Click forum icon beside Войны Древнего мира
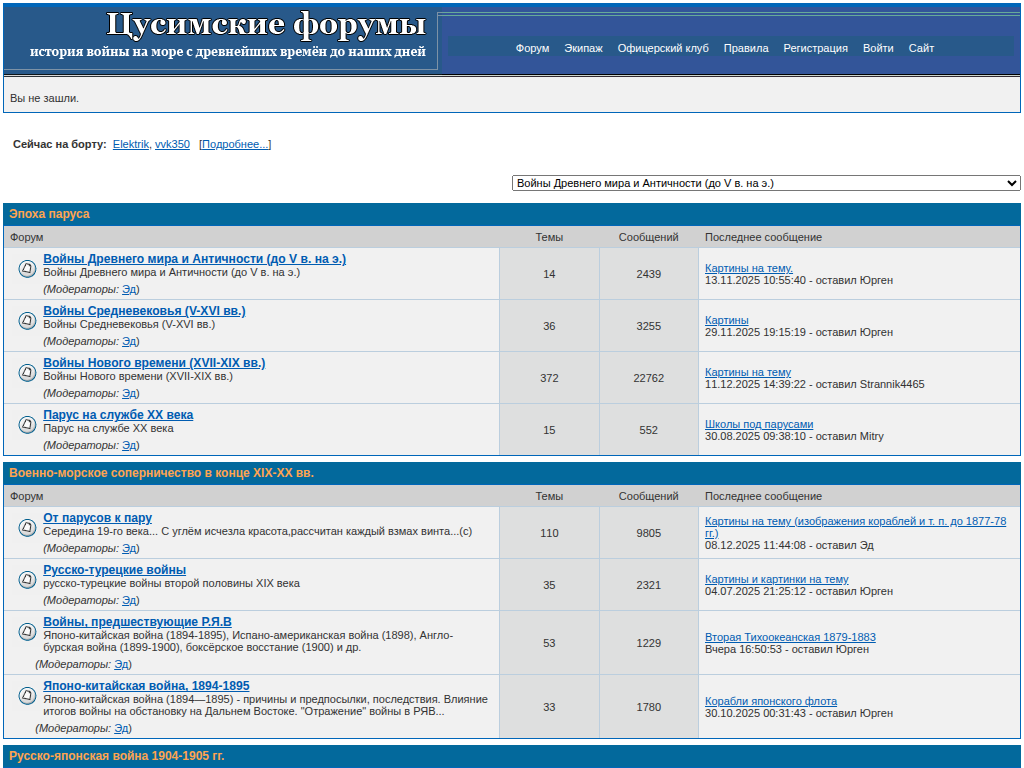The width and height of the screenshot is (1024, 768). click(27, 269)
